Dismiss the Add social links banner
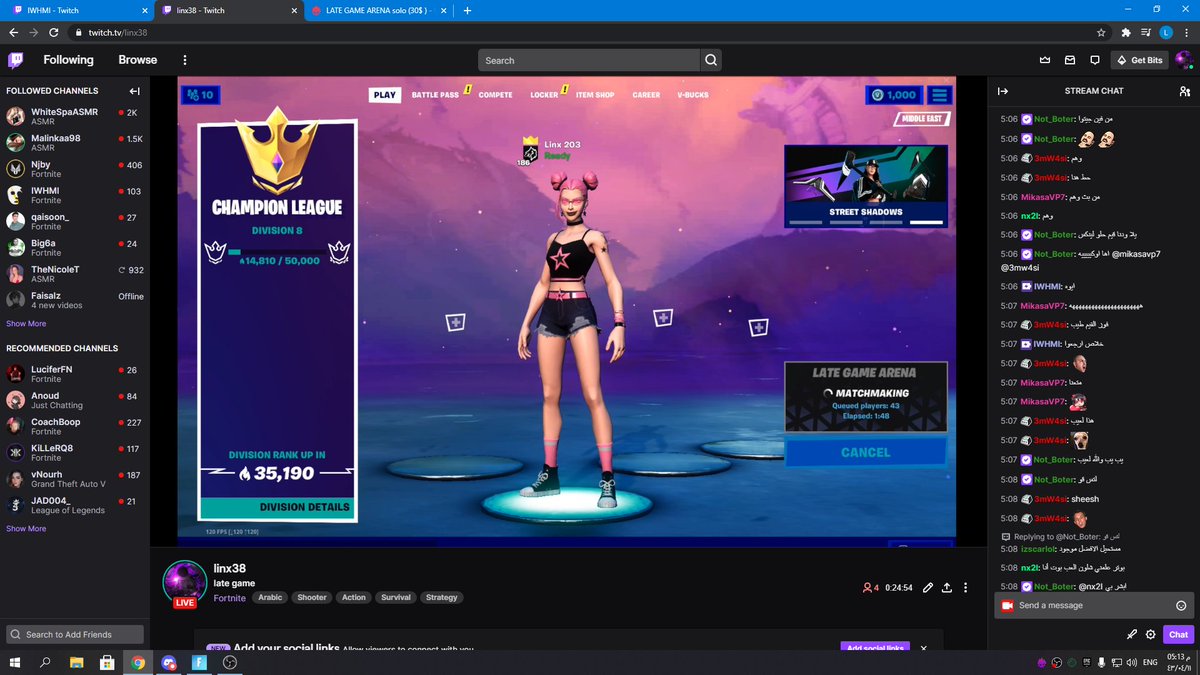The width and height of the screenshot is (1200, 675). (x=923, y=648)
